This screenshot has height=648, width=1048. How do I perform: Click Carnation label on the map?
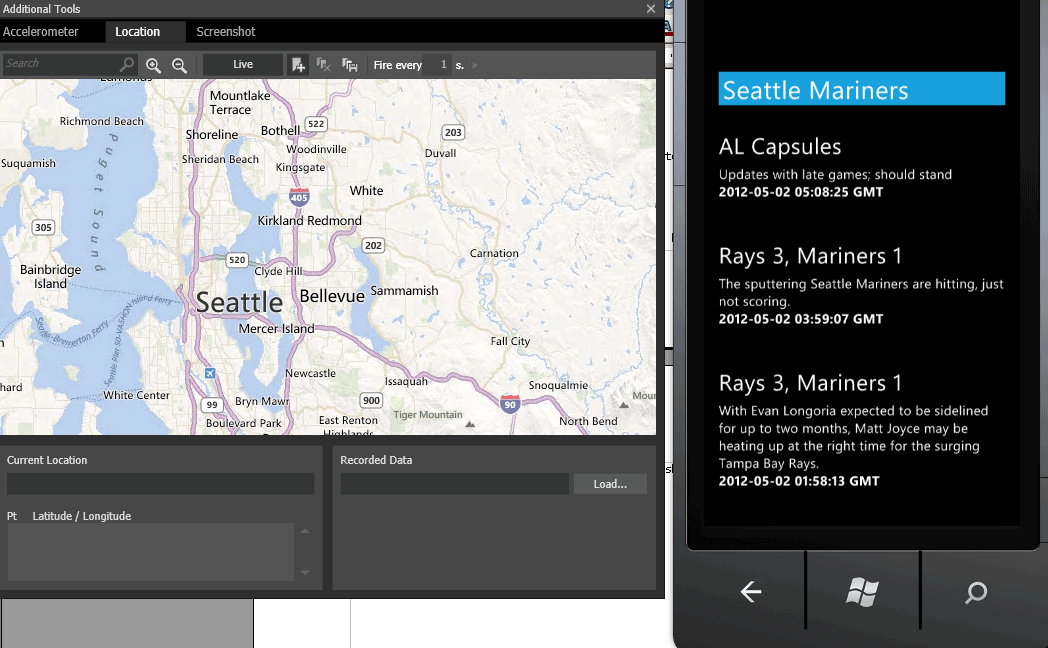click(x=494, y=253)
